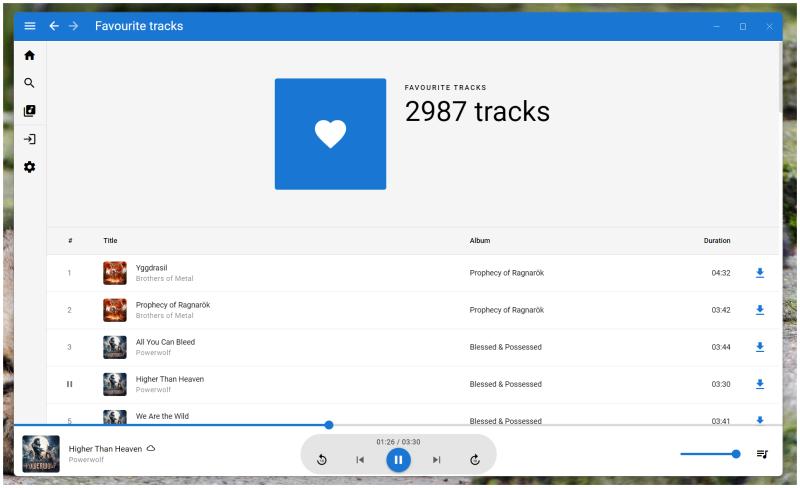Click the Higher Than Heaven row cover art
The height and width of the screenshot is (488, 800).
click(x=115, y=384)
